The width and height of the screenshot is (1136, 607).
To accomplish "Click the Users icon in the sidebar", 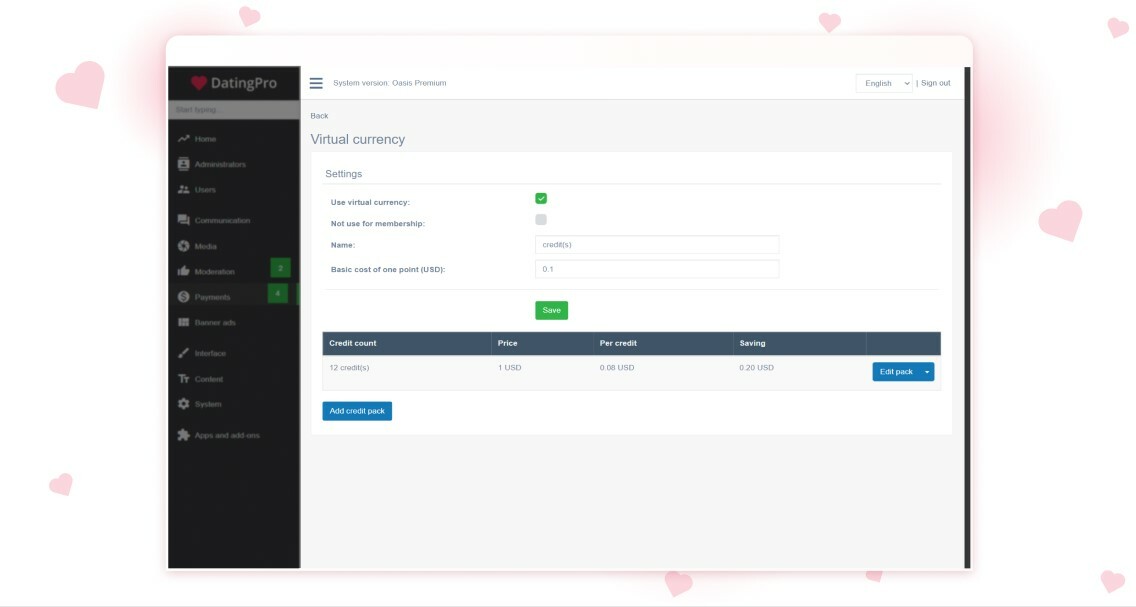I will 183,189.
